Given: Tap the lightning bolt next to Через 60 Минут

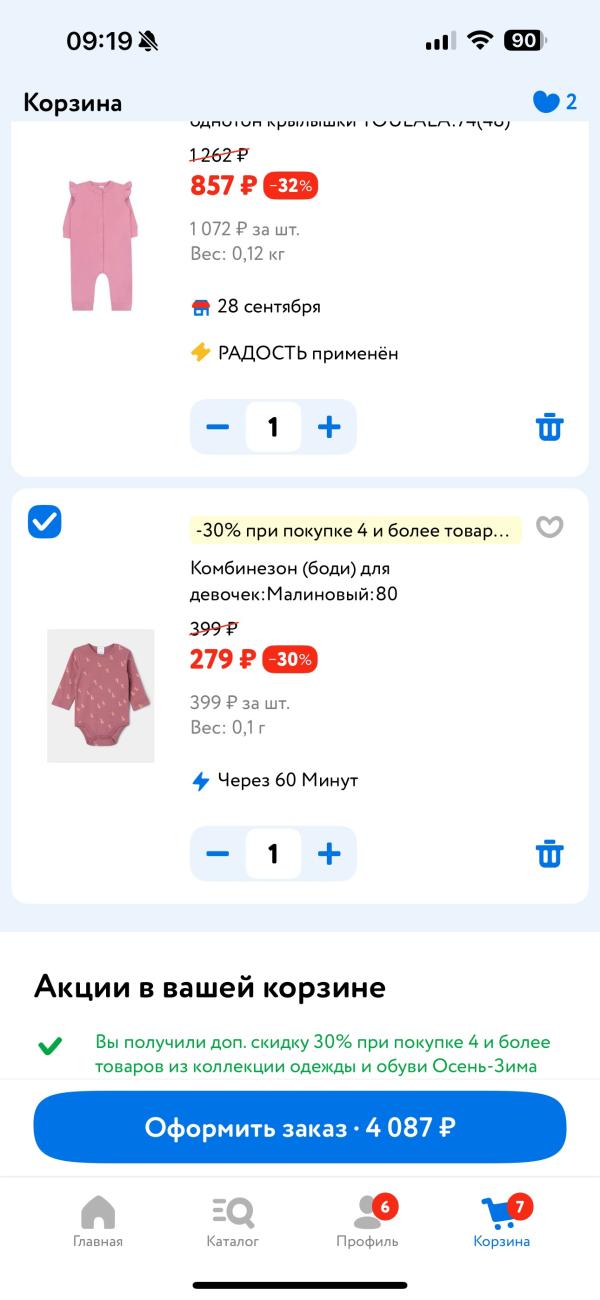Looking at the screenshot, I should [x=201, y=781].
